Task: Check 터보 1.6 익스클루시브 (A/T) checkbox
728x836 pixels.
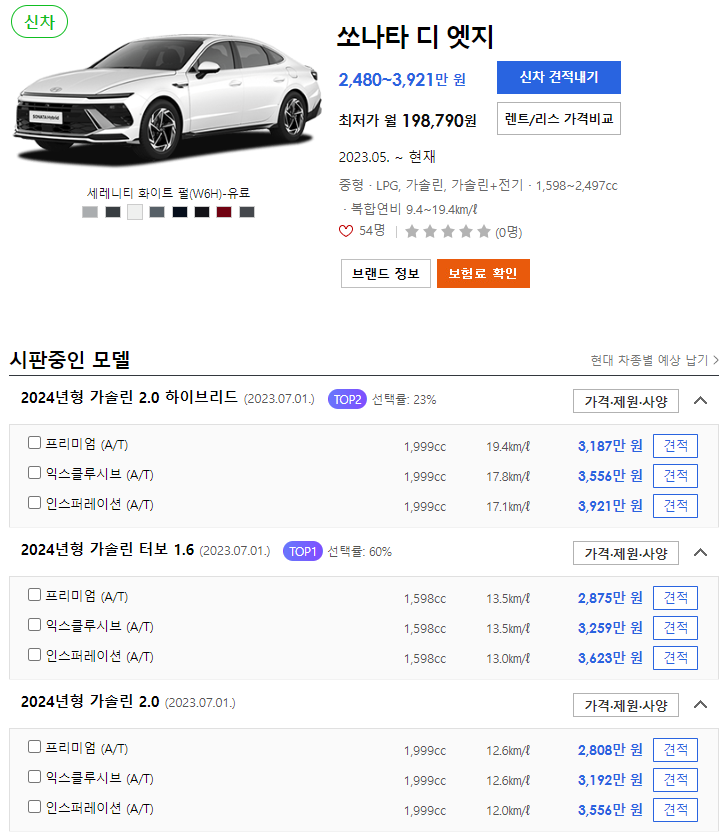Action: point(34,625)
